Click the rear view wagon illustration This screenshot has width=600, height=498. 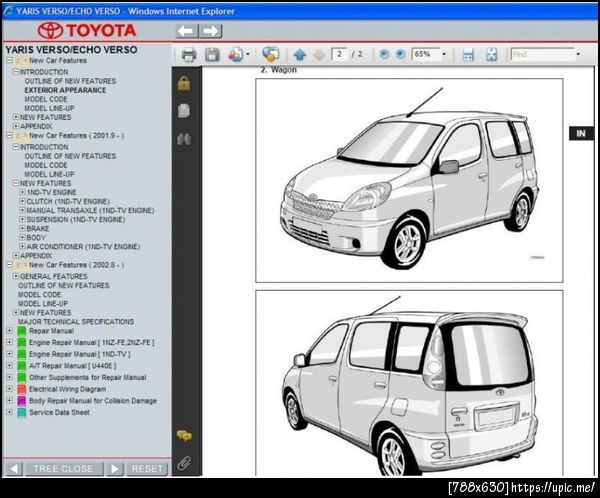pyautogui.click(x=409, y=383)
